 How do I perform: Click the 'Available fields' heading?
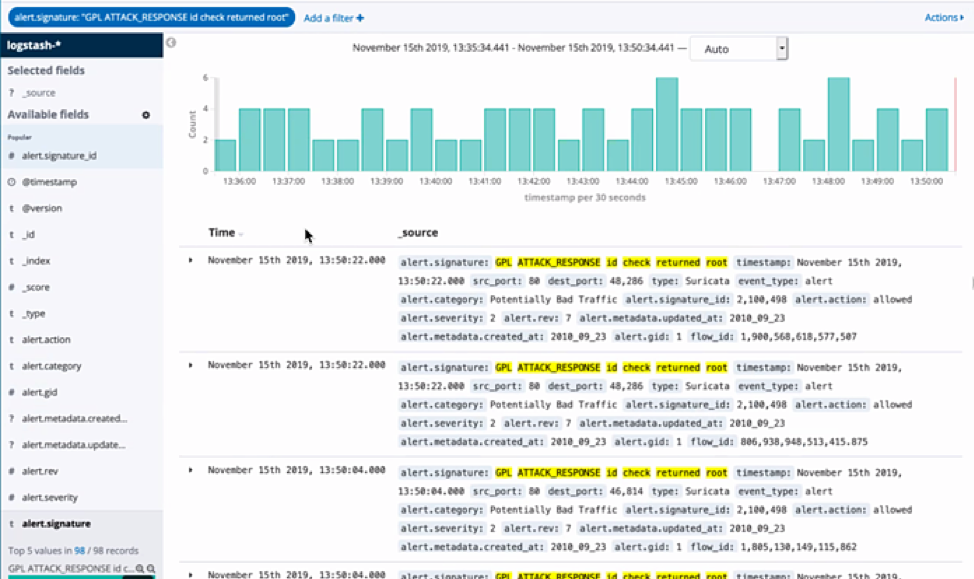pos(48,114)
